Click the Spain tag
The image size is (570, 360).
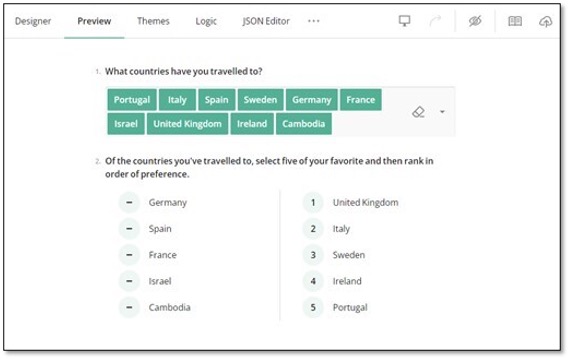(217, 100)
